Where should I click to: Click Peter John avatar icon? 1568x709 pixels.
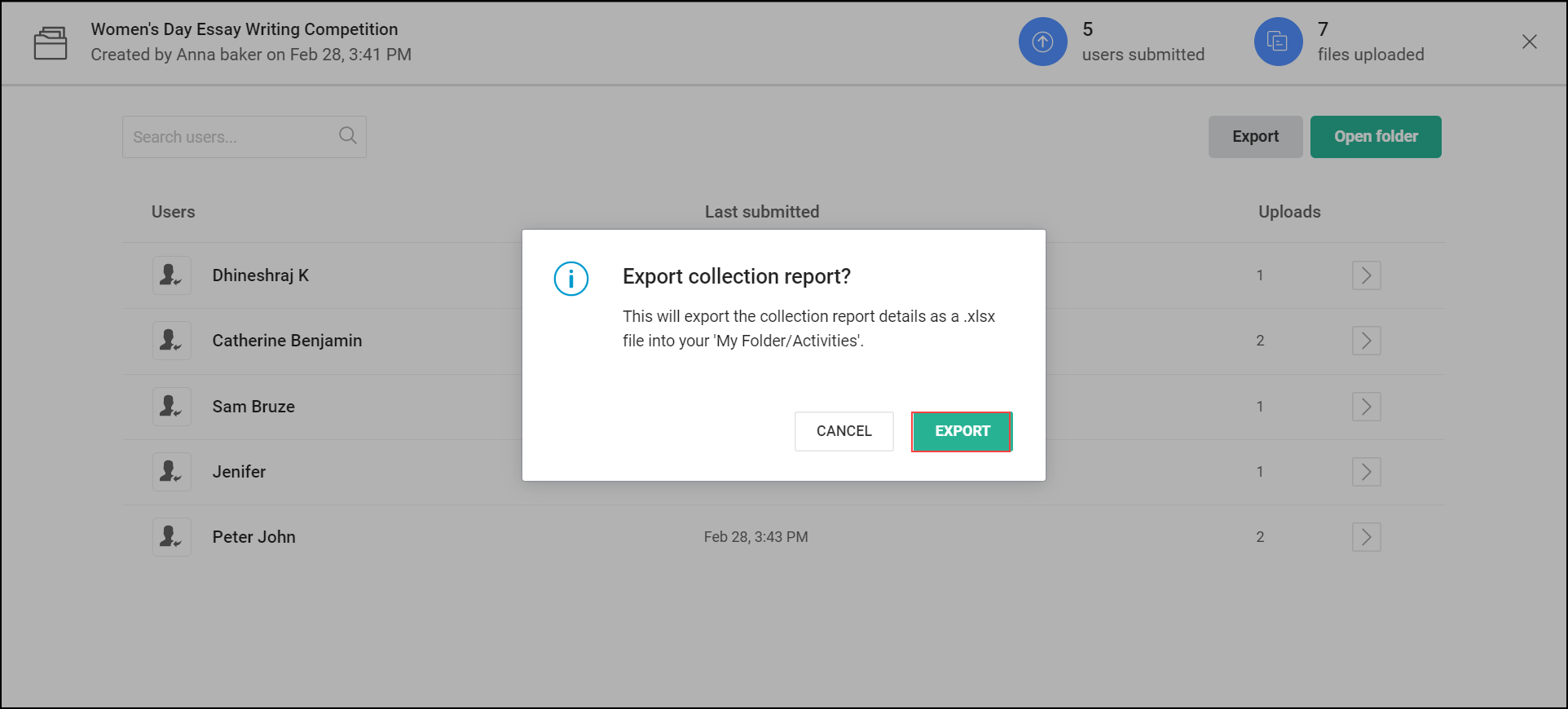(x=172, y=537)
